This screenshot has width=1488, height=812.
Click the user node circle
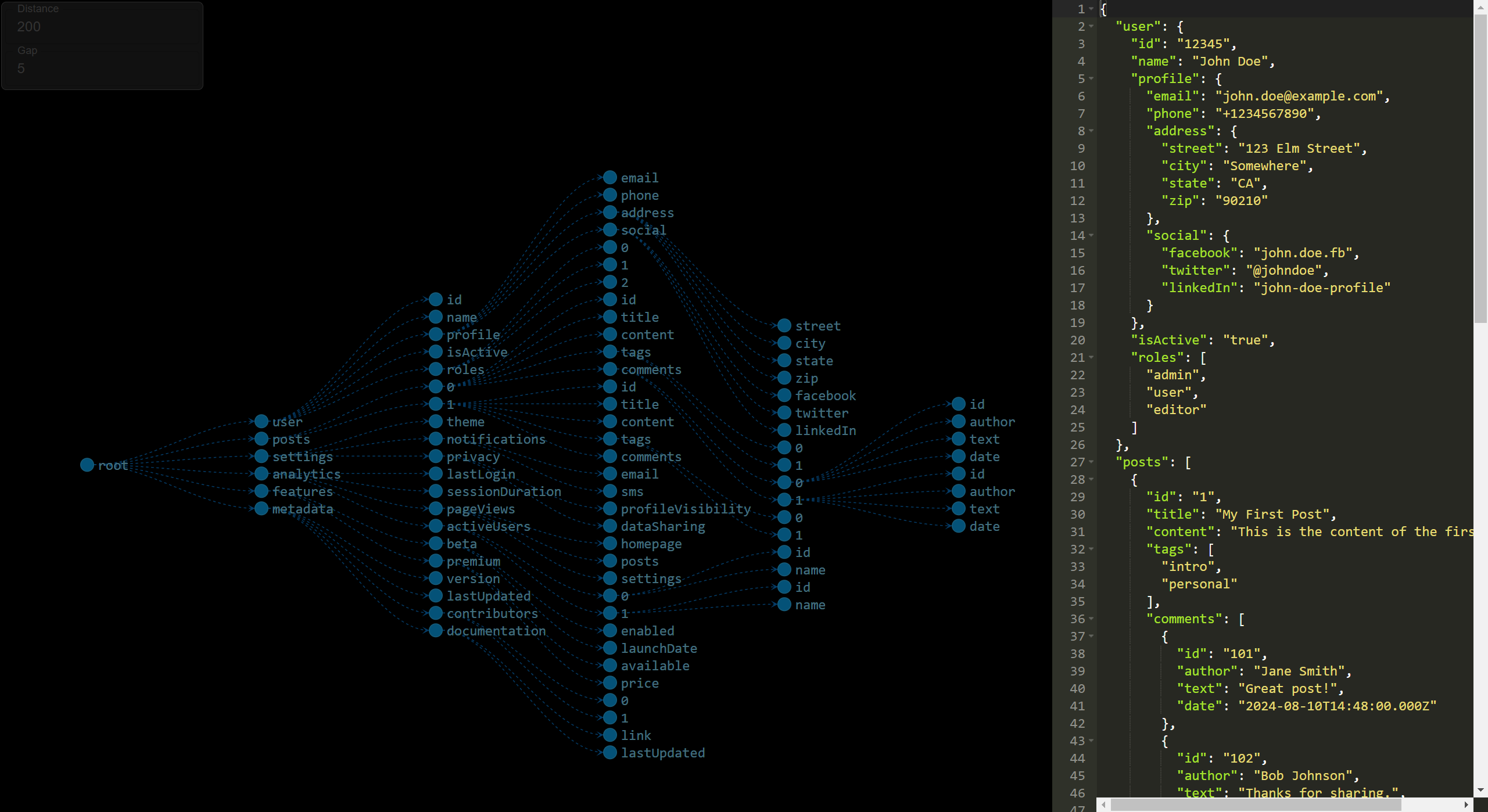point(261,422)
